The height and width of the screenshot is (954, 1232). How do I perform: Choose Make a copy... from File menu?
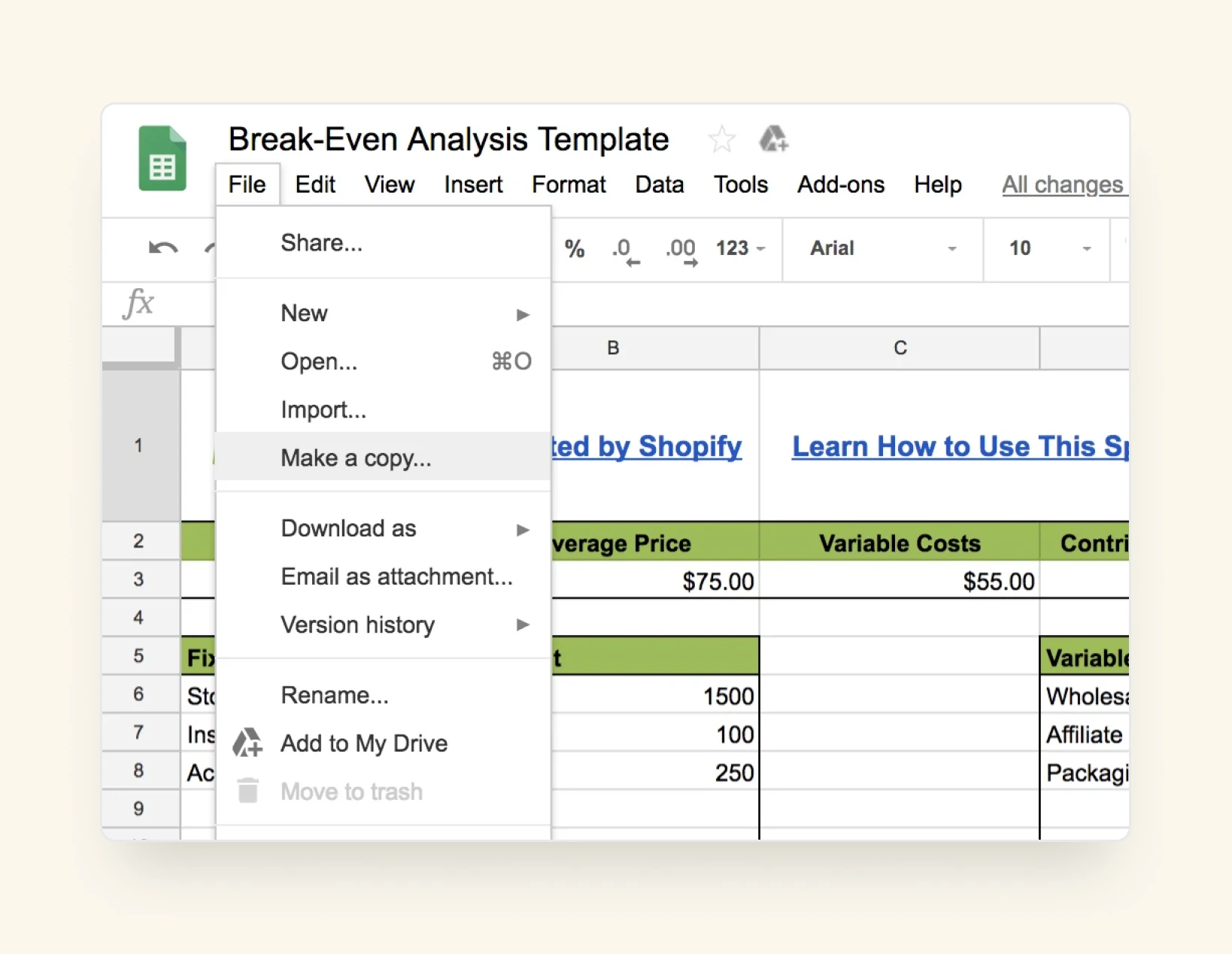[x=356, y=458]
